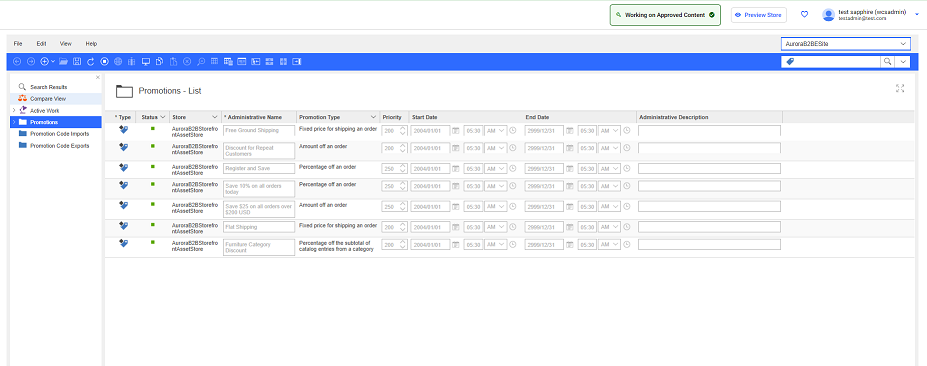This screenshot has height=366, width=927.
Task: Save with the floppy disk icon
Action: click(77, 61)
